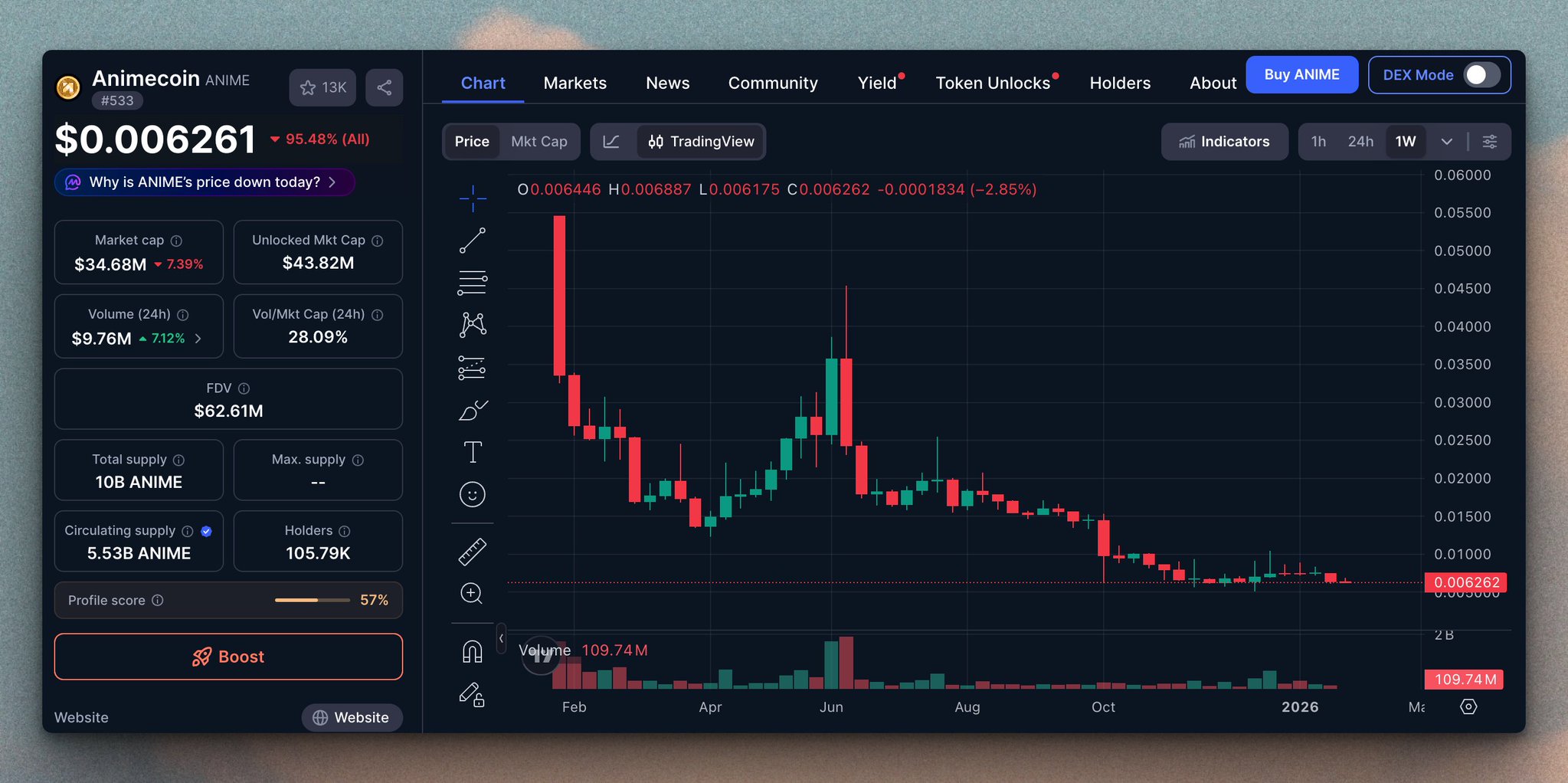Viewport: 1568px width, 783px height.
Task: Click the Vol/Mkt Cap info icon
Action: point(378,315)
